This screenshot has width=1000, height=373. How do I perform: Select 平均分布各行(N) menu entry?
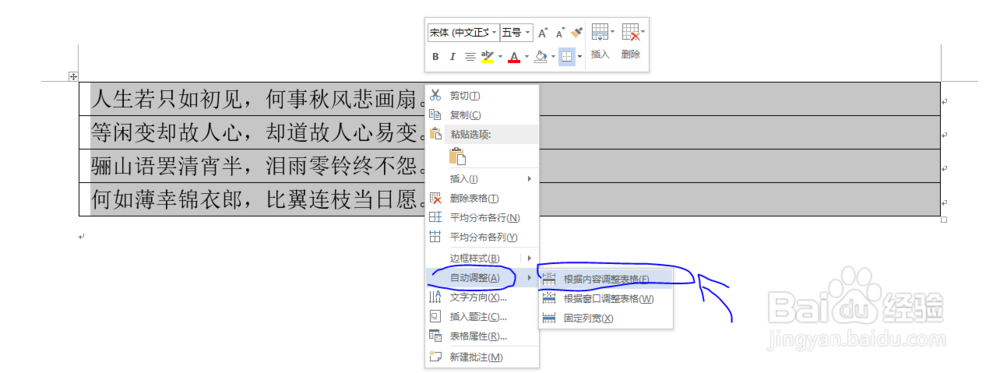point(482,218)
